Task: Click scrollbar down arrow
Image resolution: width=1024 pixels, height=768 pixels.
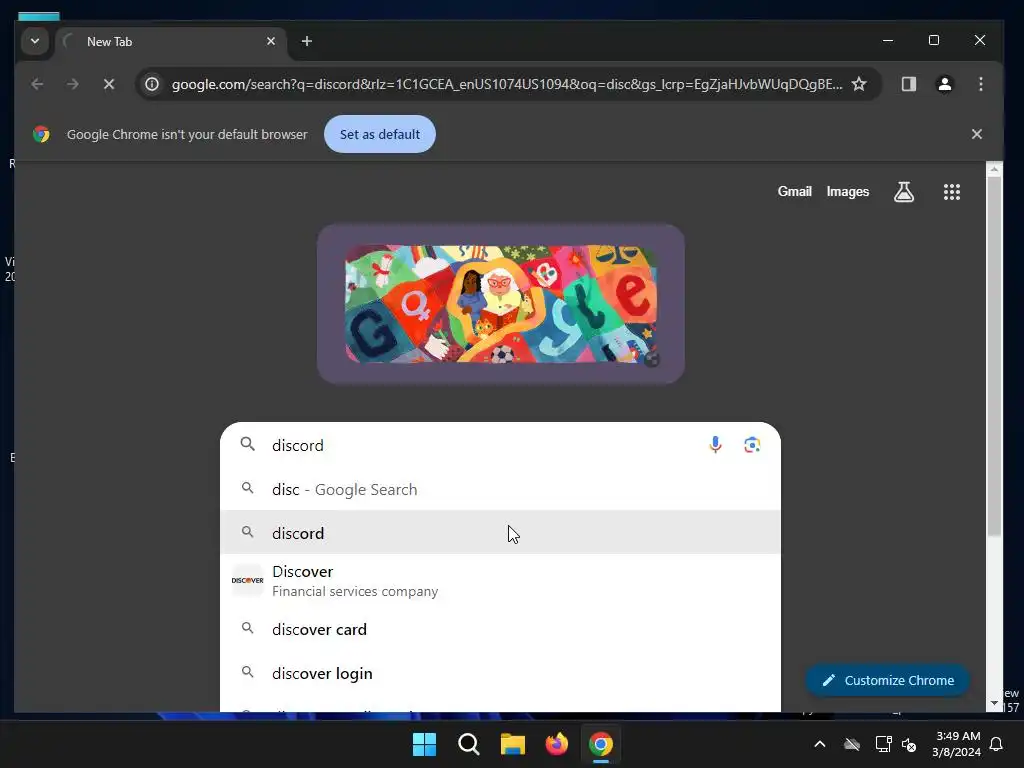Action: pyautogui.click(x=994, y=703)
